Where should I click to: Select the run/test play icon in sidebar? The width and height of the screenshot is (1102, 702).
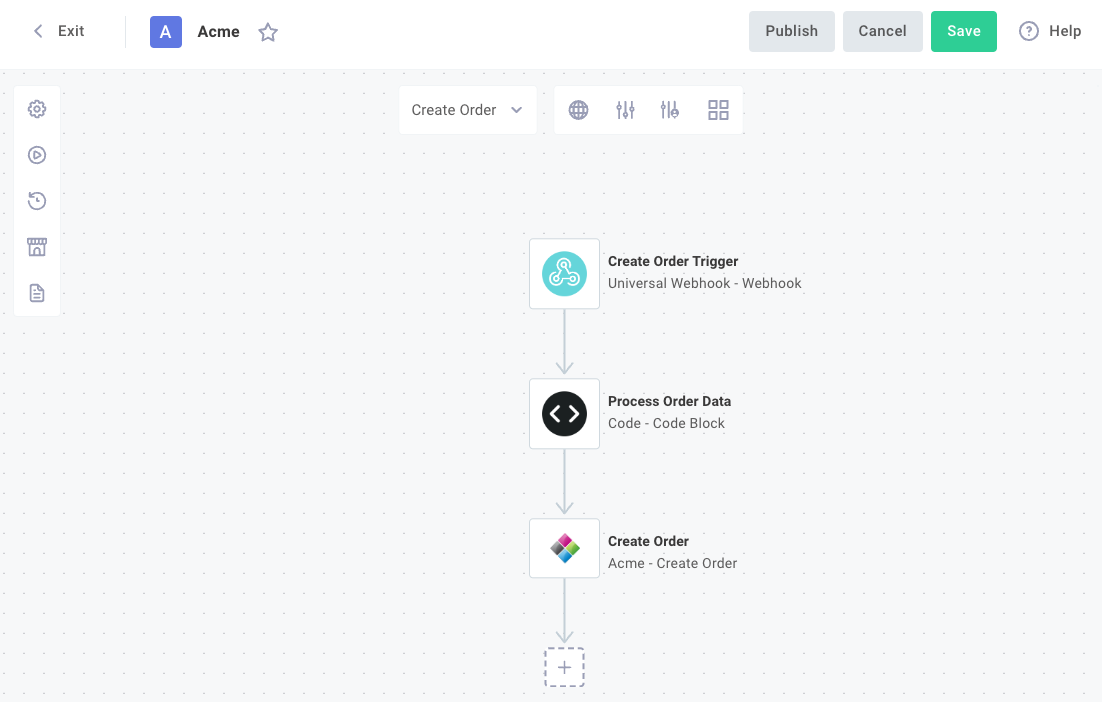[x=37, y=155]
